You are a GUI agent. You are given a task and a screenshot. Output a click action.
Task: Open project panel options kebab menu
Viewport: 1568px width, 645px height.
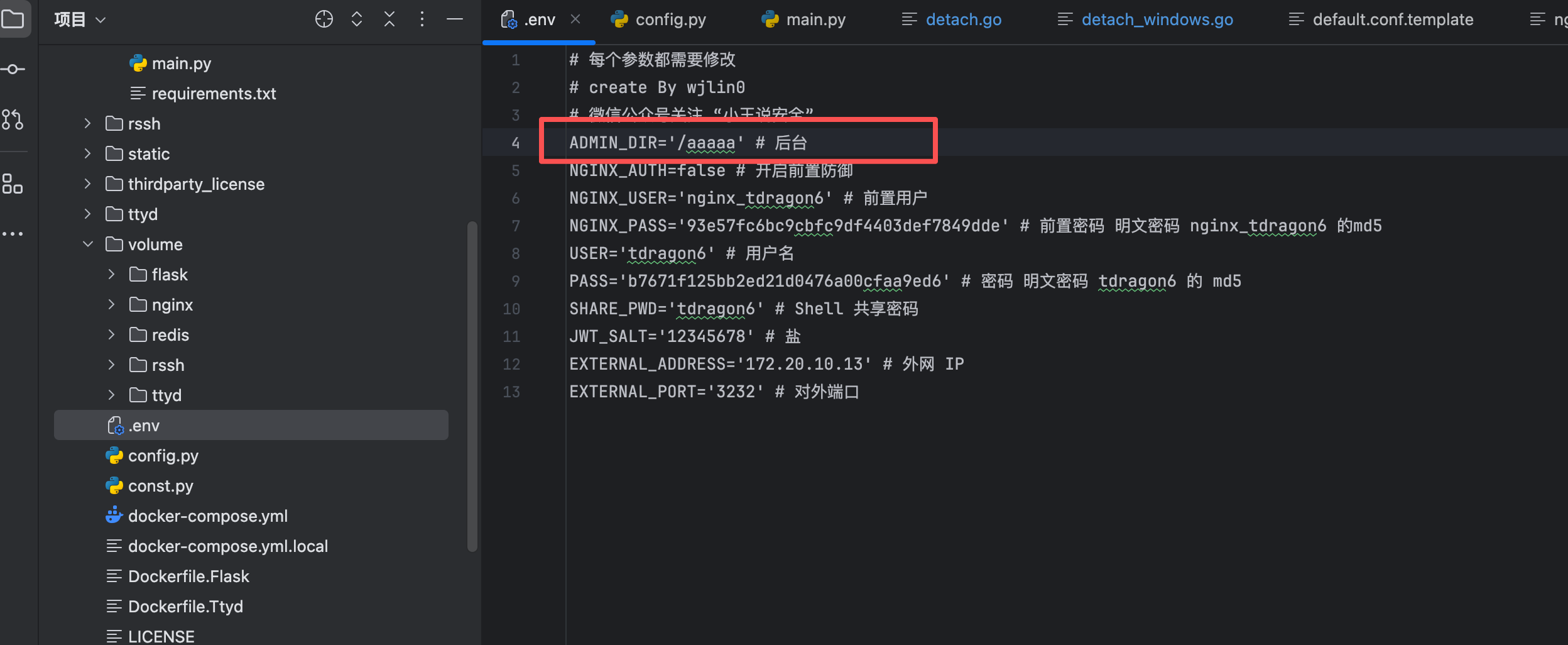tap(422, 19)
